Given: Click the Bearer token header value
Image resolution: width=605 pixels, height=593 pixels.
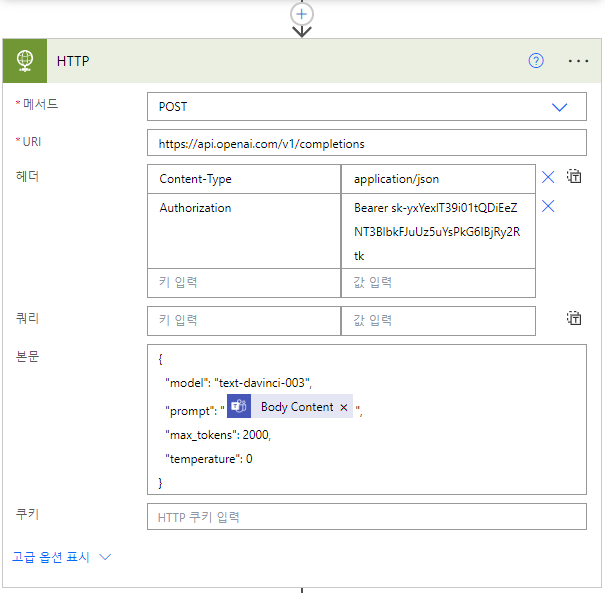Looking at the screenshot, I should pyautogui.click(x=438, y=231).
